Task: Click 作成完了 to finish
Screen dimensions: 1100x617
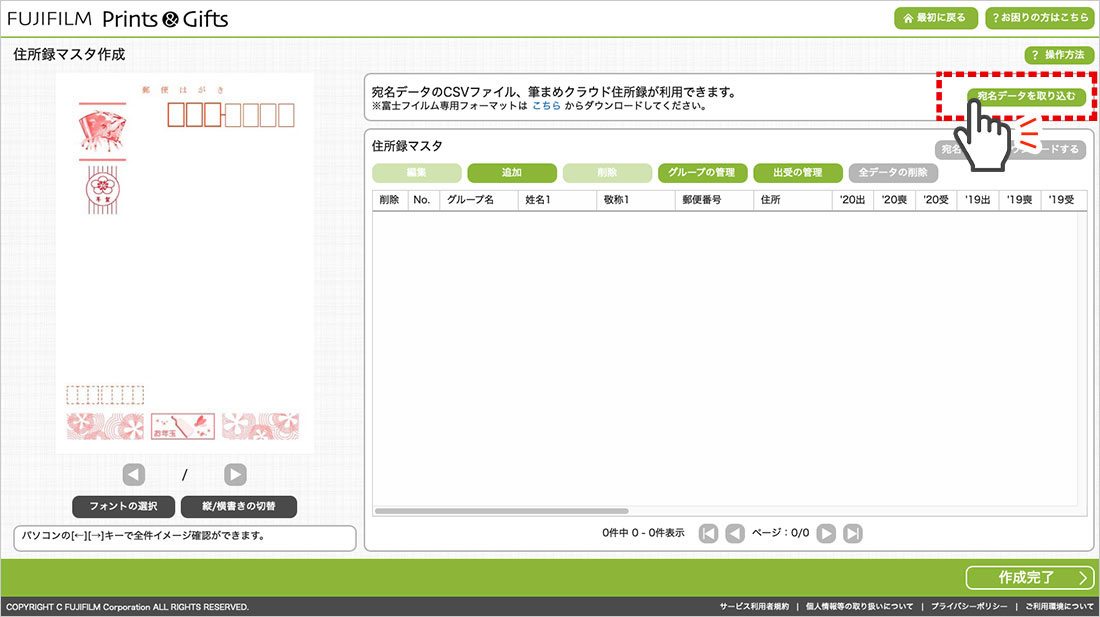Action: click(x=1030, y=578)
